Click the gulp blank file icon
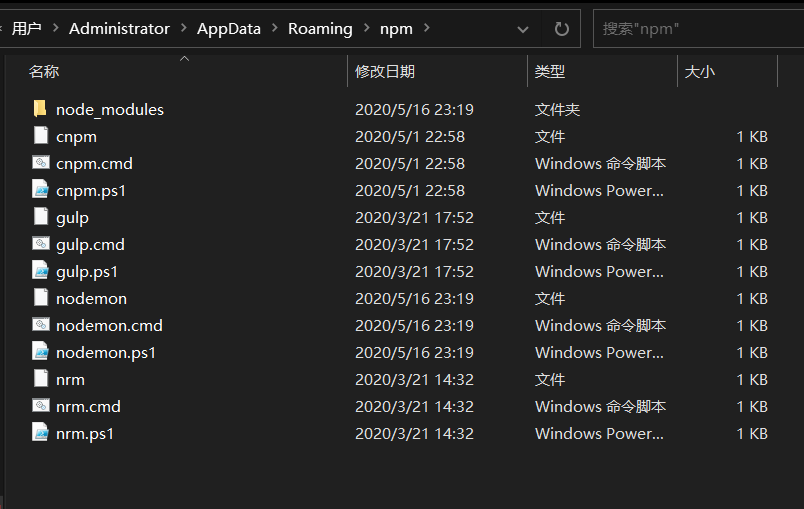Viewport: 804px width, 509px height. coord(41,217)
